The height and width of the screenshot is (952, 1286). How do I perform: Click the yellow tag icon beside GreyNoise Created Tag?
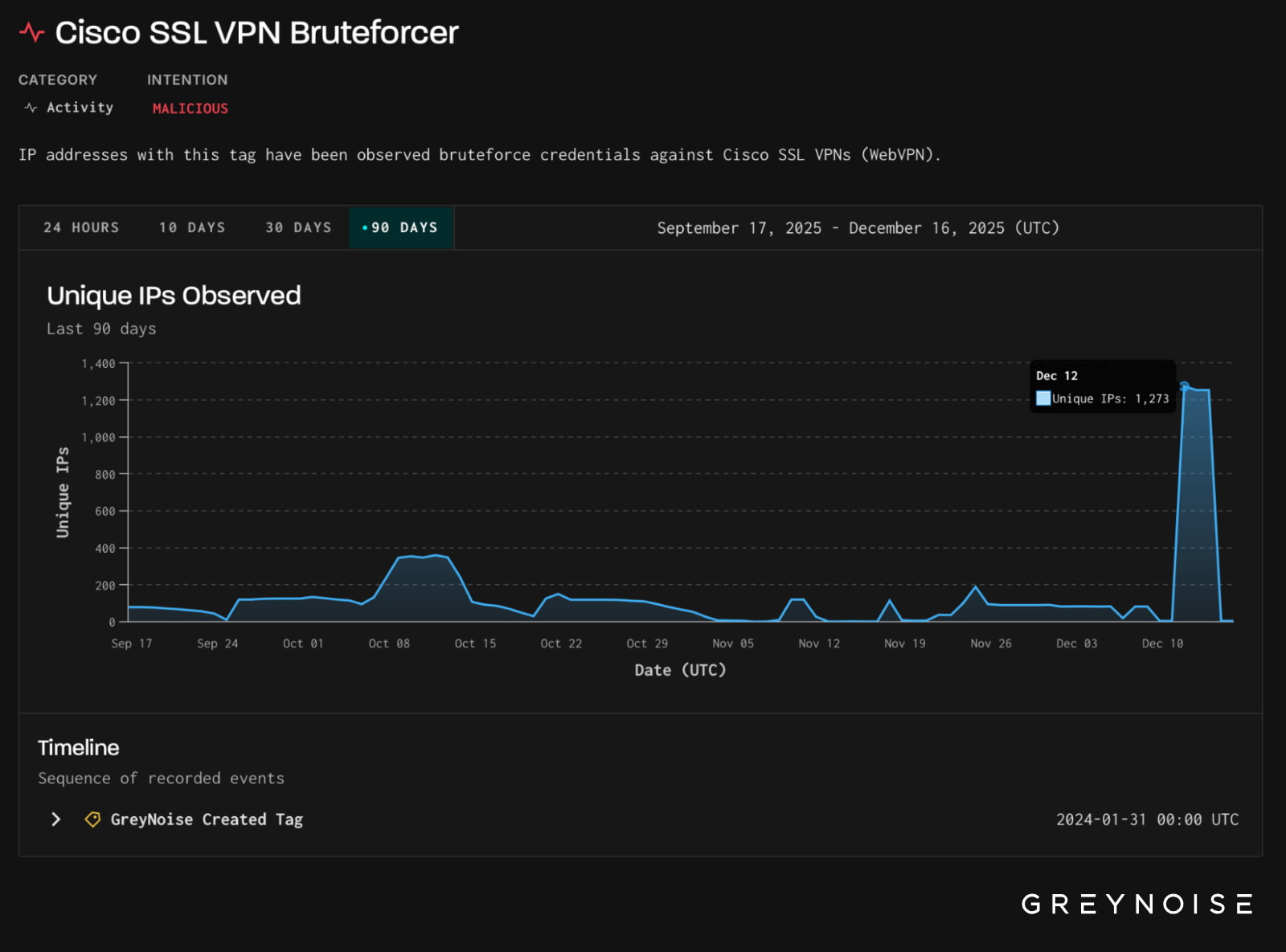point(92,819)
